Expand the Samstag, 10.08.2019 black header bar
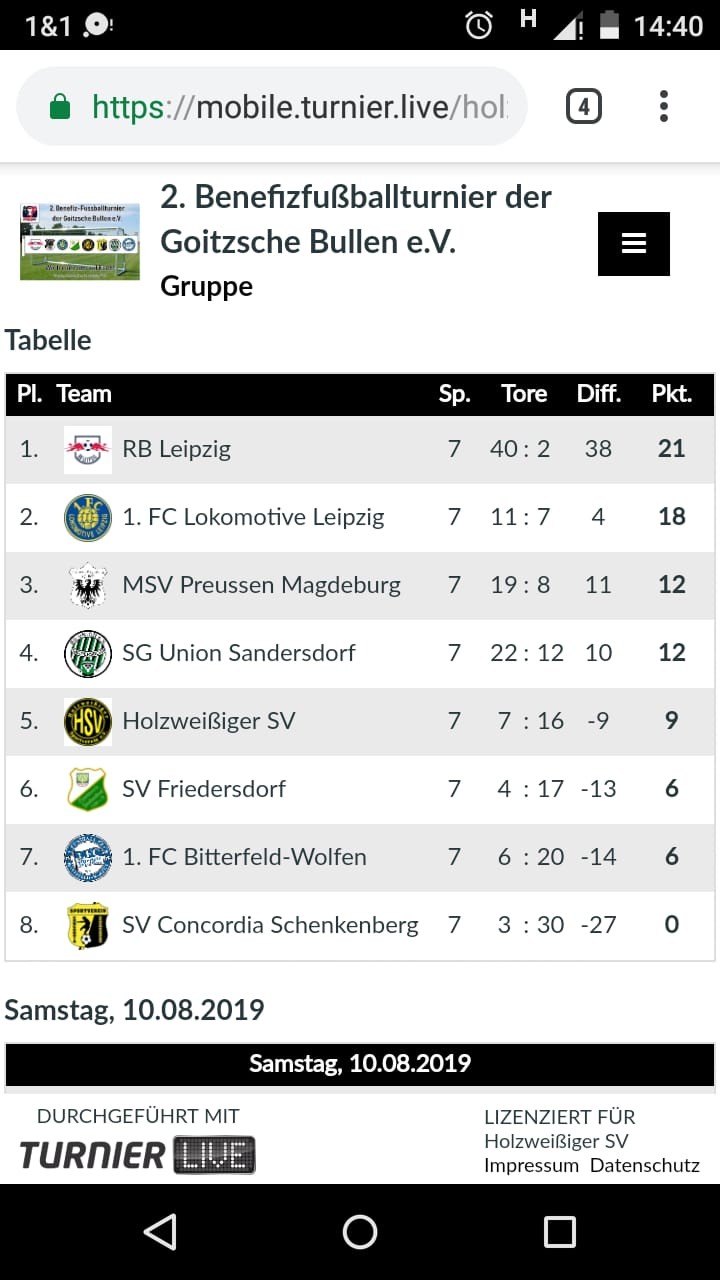The width and height of the screenshot is (720, 1280). pyautogui.click(x=360, y=1063)
